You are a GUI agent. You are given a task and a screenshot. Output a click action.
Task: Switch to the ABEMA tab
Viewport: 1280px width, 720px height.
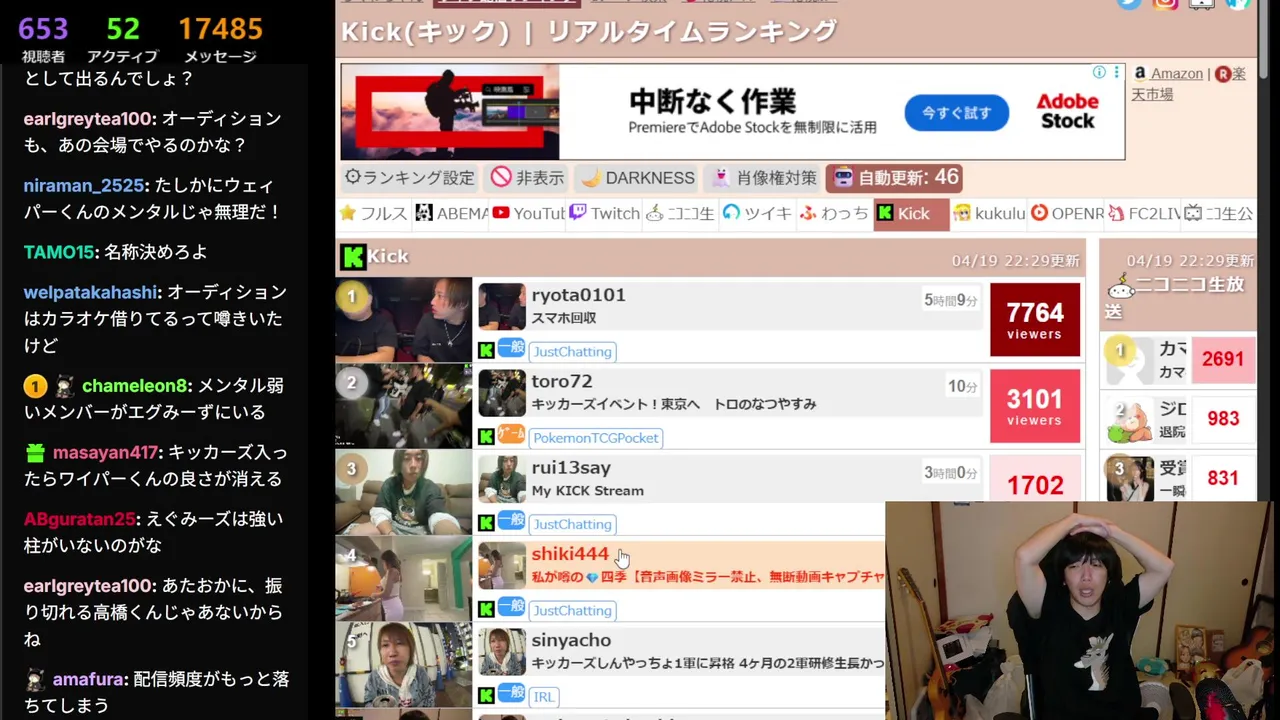451,213
